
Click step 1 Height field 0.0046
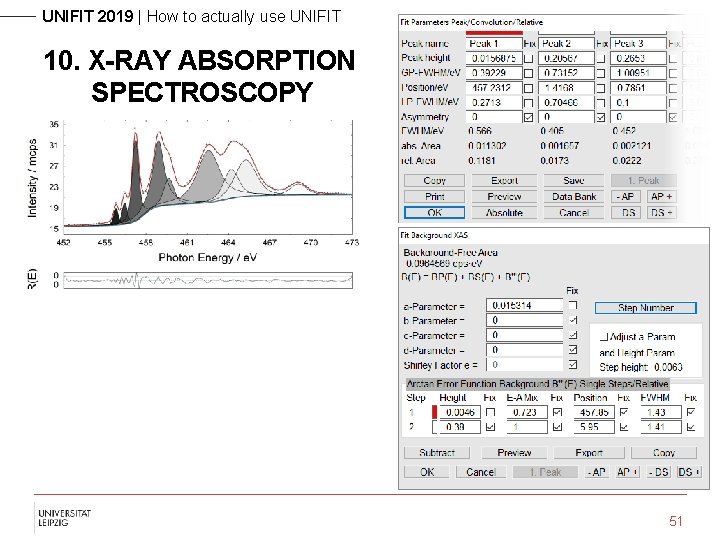[x=460, y=412]
